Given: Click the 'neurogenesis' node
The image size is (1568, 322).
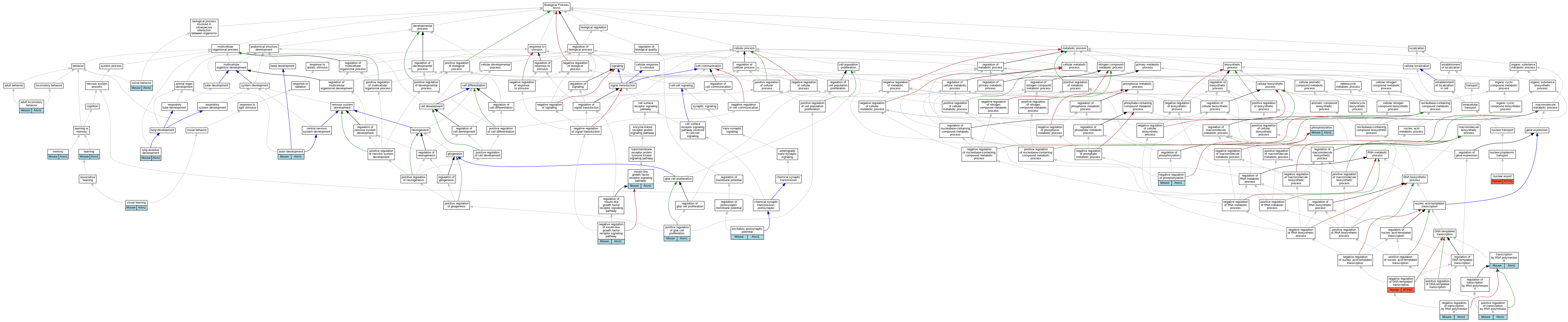Looking at the screenshot, I should coord(420,130).
